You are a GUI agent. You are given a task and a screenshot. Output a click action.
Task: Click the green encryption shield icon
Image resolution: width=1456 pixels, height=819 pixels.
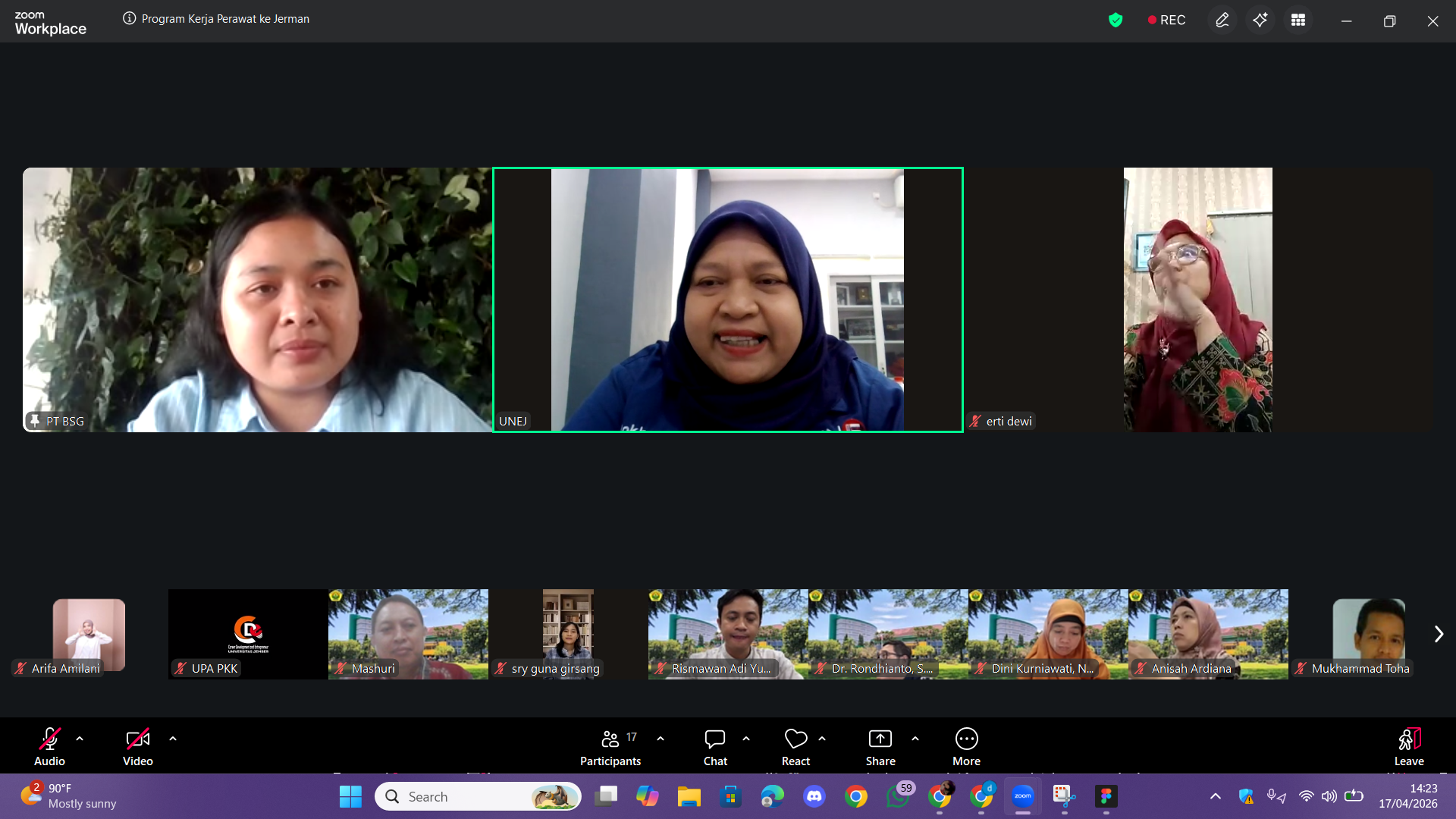pyautogui.click(x=1115, y=20)
